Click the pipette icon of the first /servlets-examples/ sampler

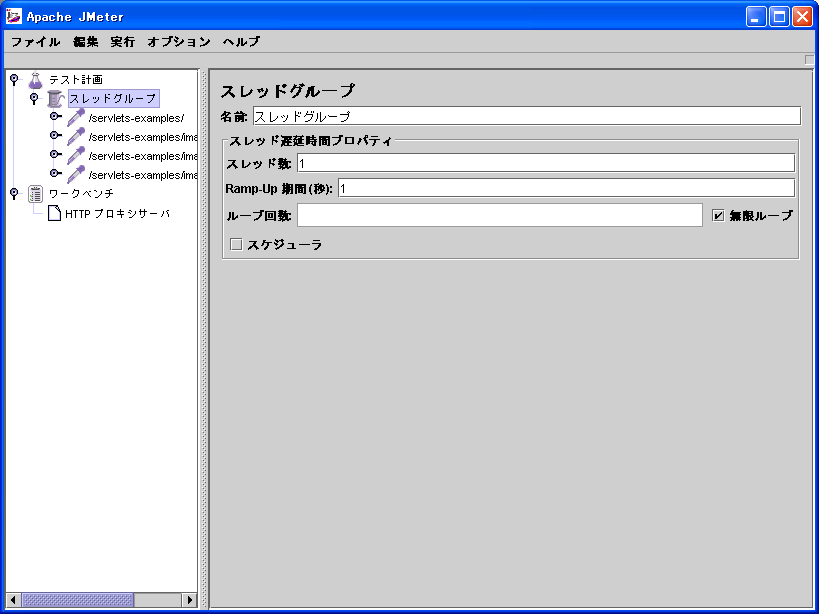pyautogui.click(x=76, y=118)
